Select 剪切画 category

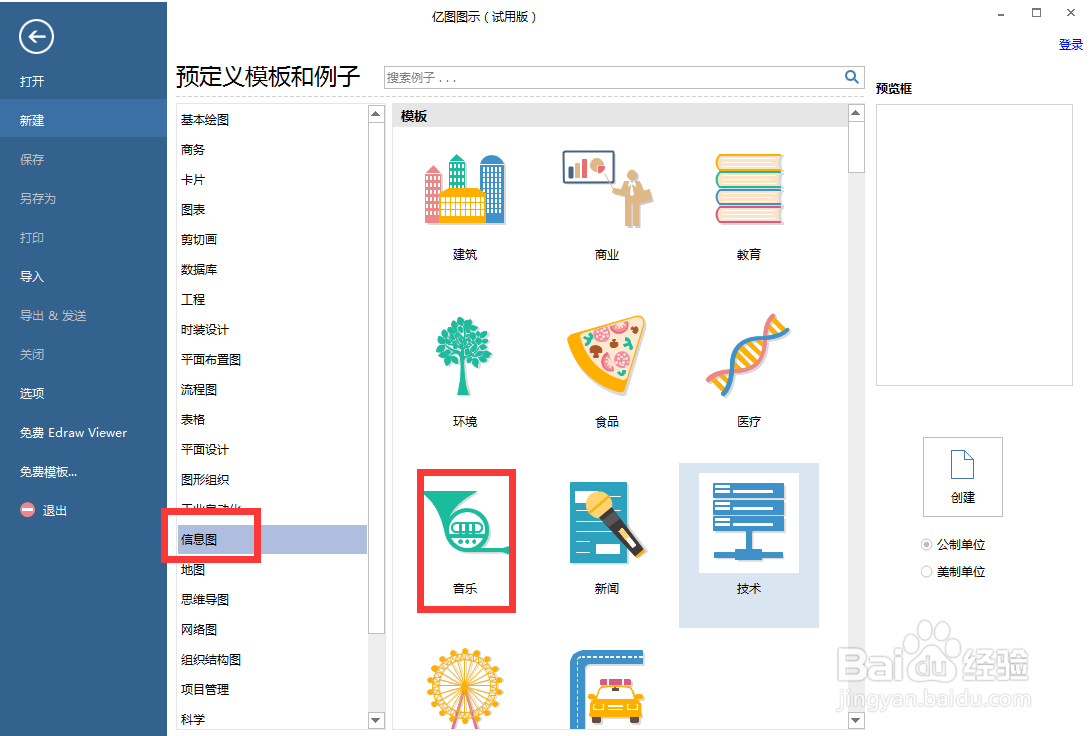point(199,239)
